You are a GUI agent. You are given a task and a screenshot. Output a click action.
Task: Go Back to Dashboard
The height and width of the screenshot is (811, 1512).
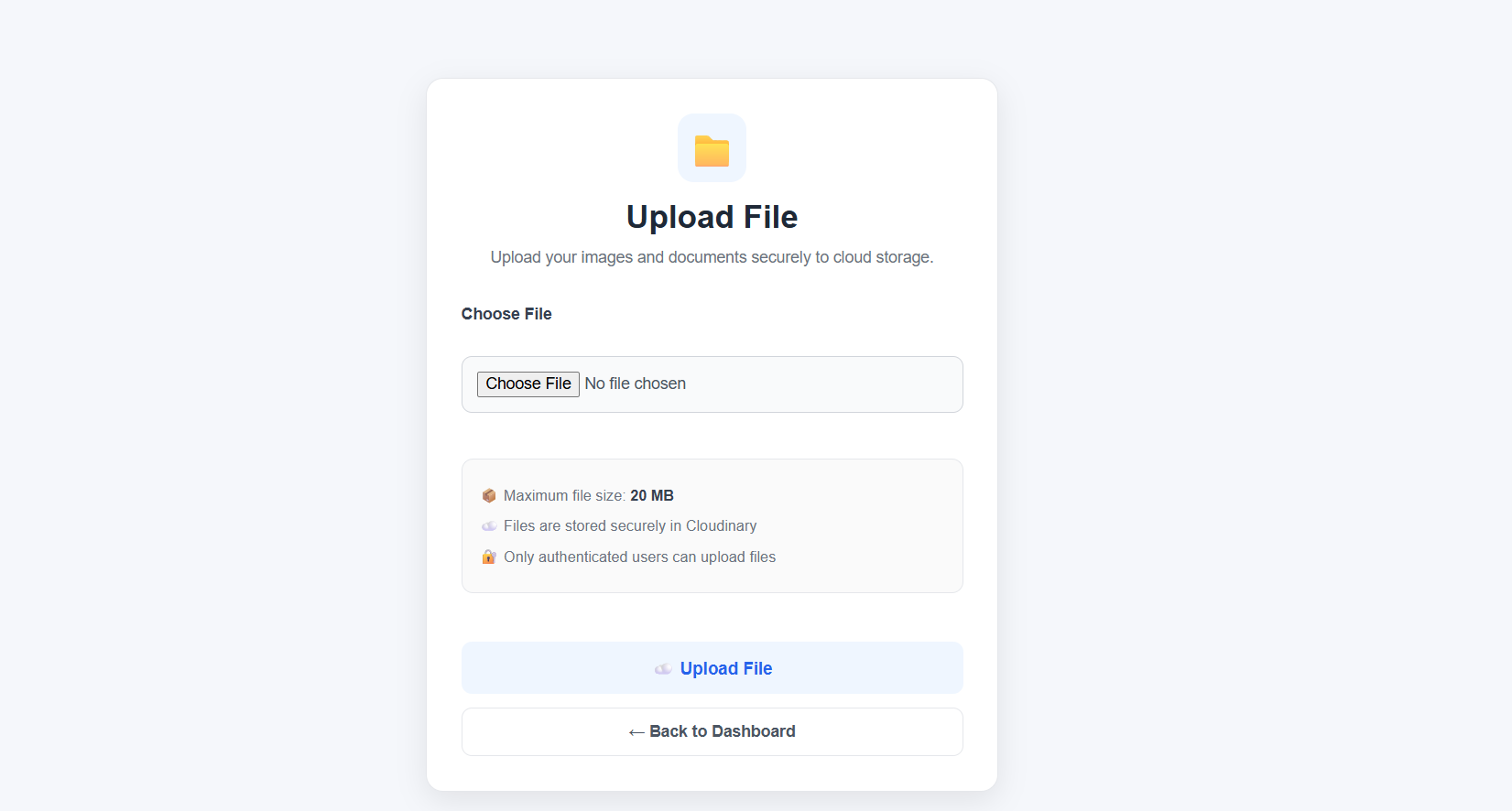pos(712,731)
